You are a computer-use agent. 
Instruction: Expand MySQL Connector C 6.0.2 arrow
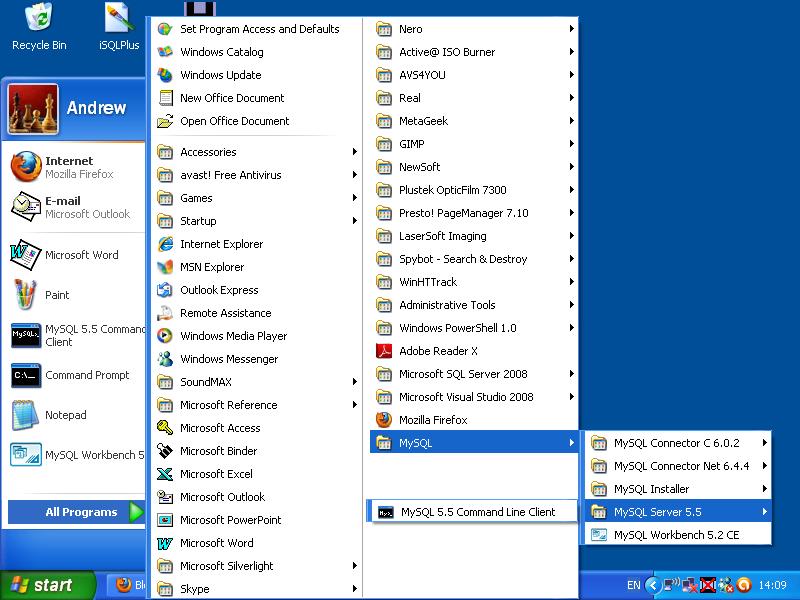(764, 443)
